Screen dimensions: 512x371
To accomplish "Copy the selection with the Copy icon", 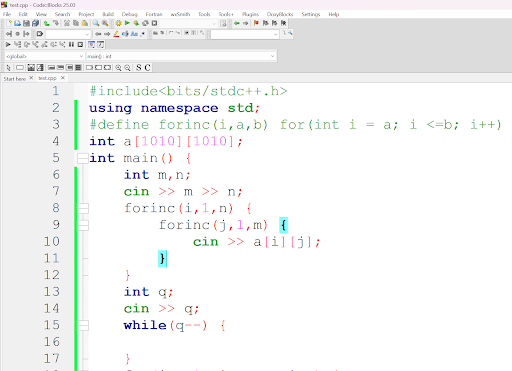I will click(76, 23).
